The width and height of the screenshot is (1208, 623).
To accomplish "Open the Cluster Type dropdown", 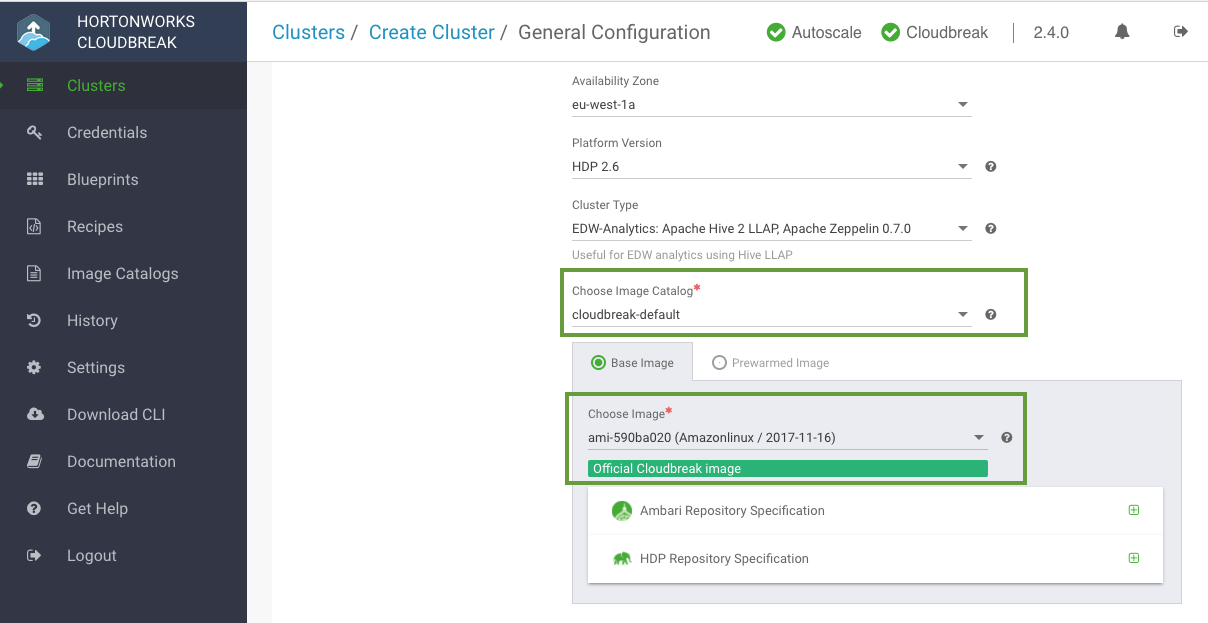I will pos(770,229).
